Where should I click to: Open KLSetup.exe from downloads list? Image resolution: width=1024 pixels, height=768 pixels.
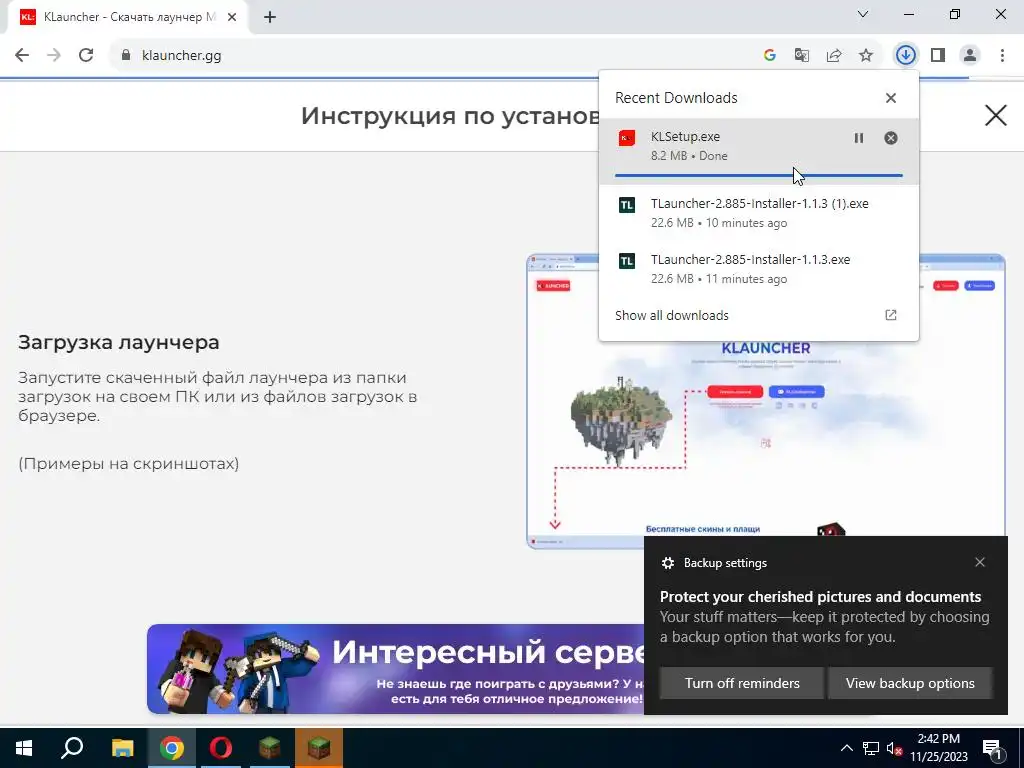[x=759, y=151]
